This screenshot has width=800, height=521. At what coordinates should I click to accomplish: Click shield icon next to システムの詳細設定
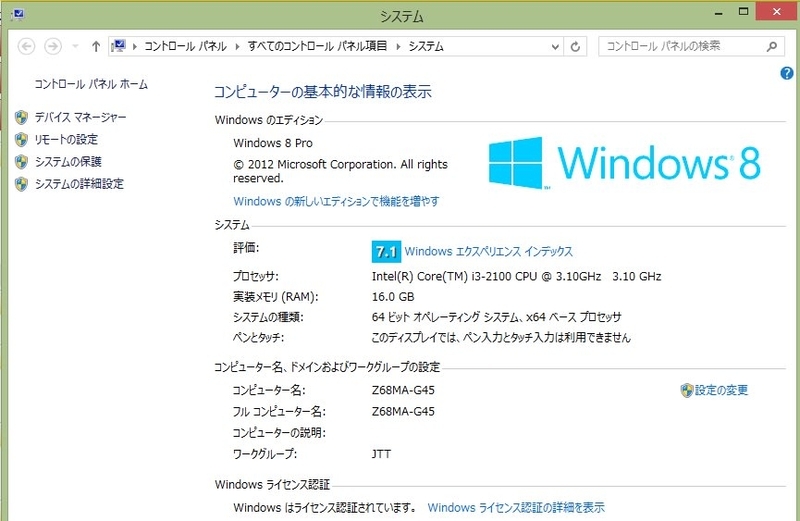[21, 184]
